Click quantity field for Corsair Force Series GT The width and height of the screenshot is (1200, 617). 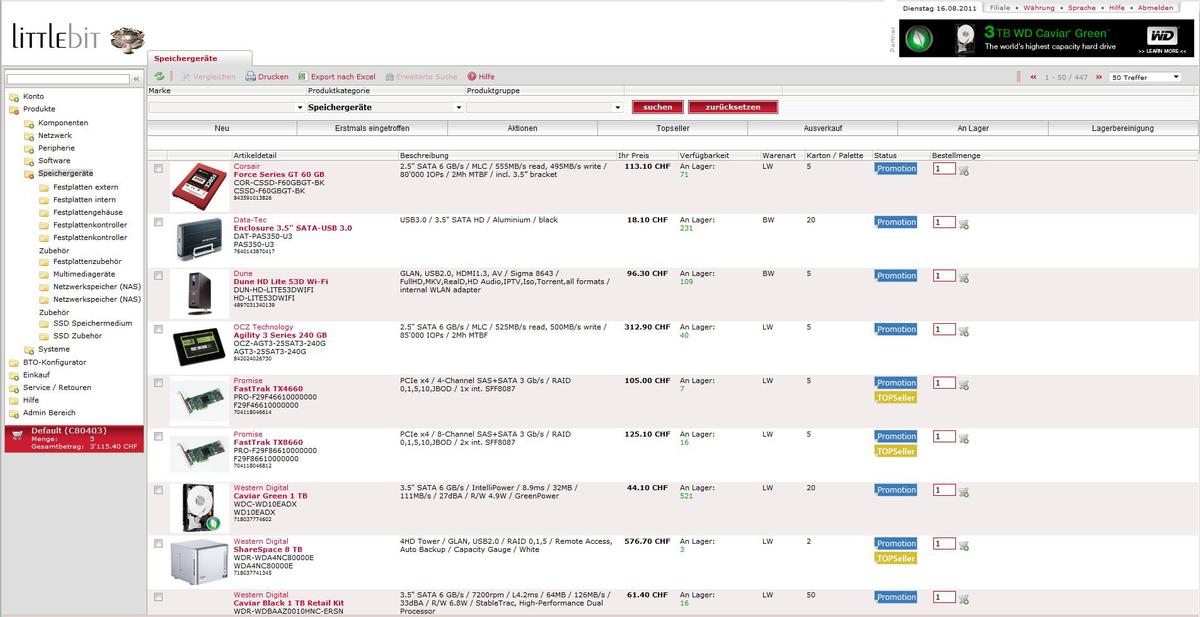pyautogui.click(x=944, y=169)
